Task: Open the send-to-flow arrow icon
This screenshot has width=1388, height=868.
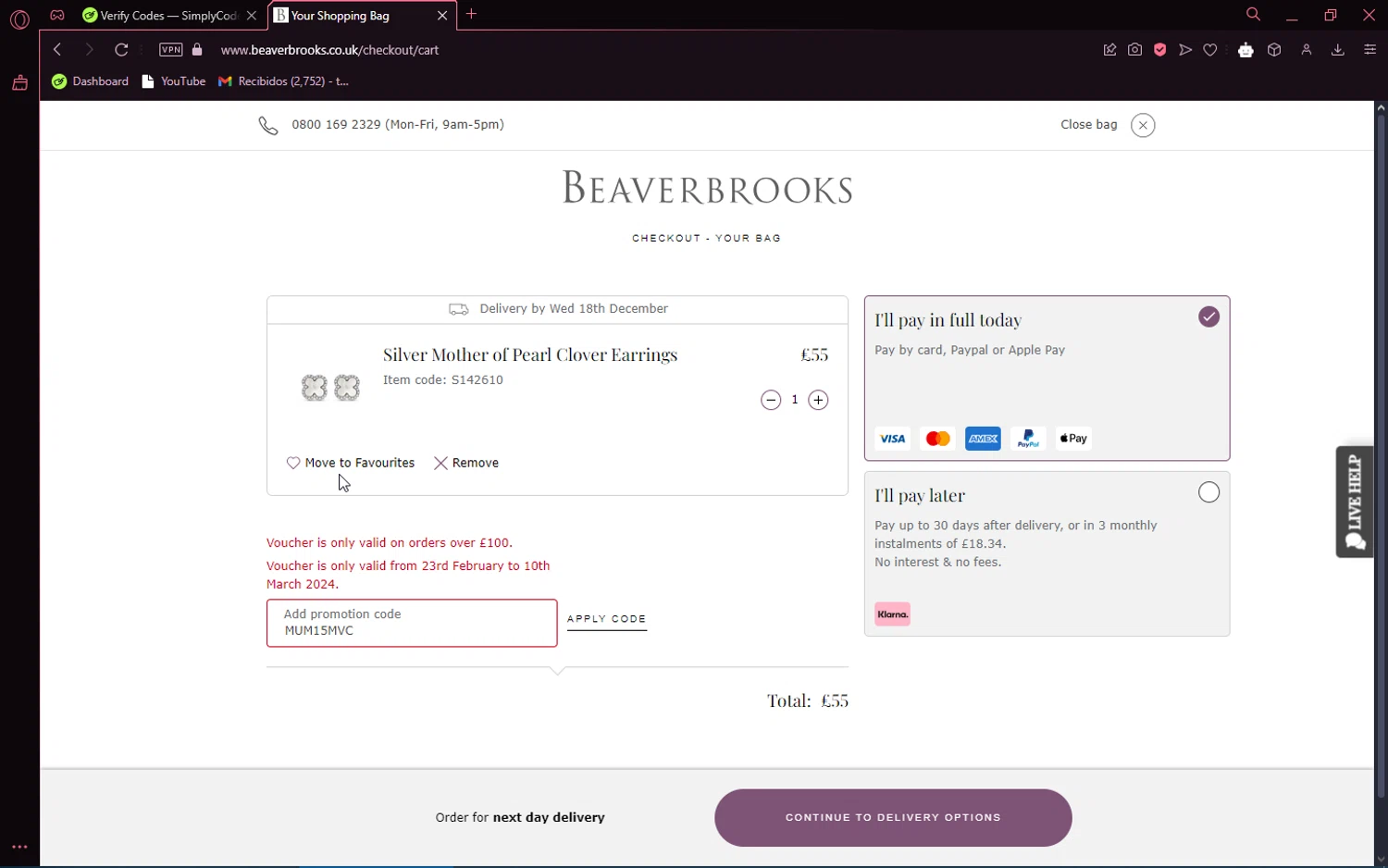Action: point(1185,50)
